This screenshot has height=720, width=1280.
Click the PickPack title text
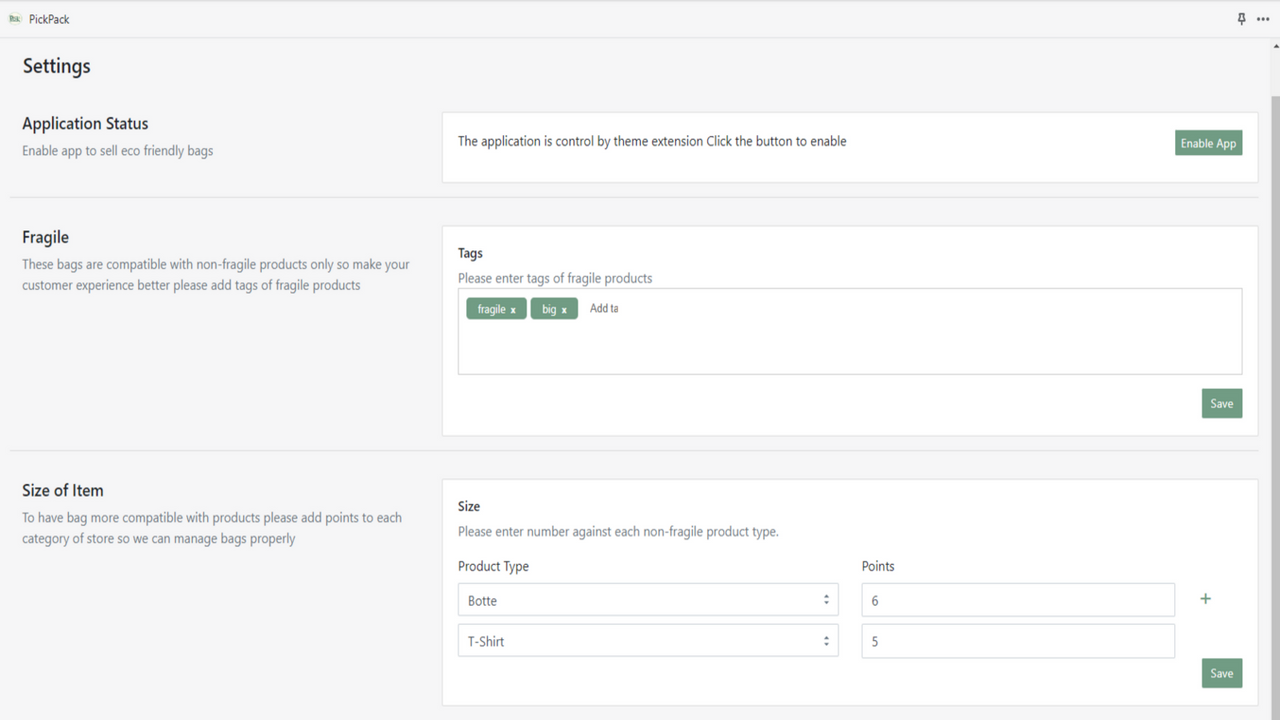[49, 19]
